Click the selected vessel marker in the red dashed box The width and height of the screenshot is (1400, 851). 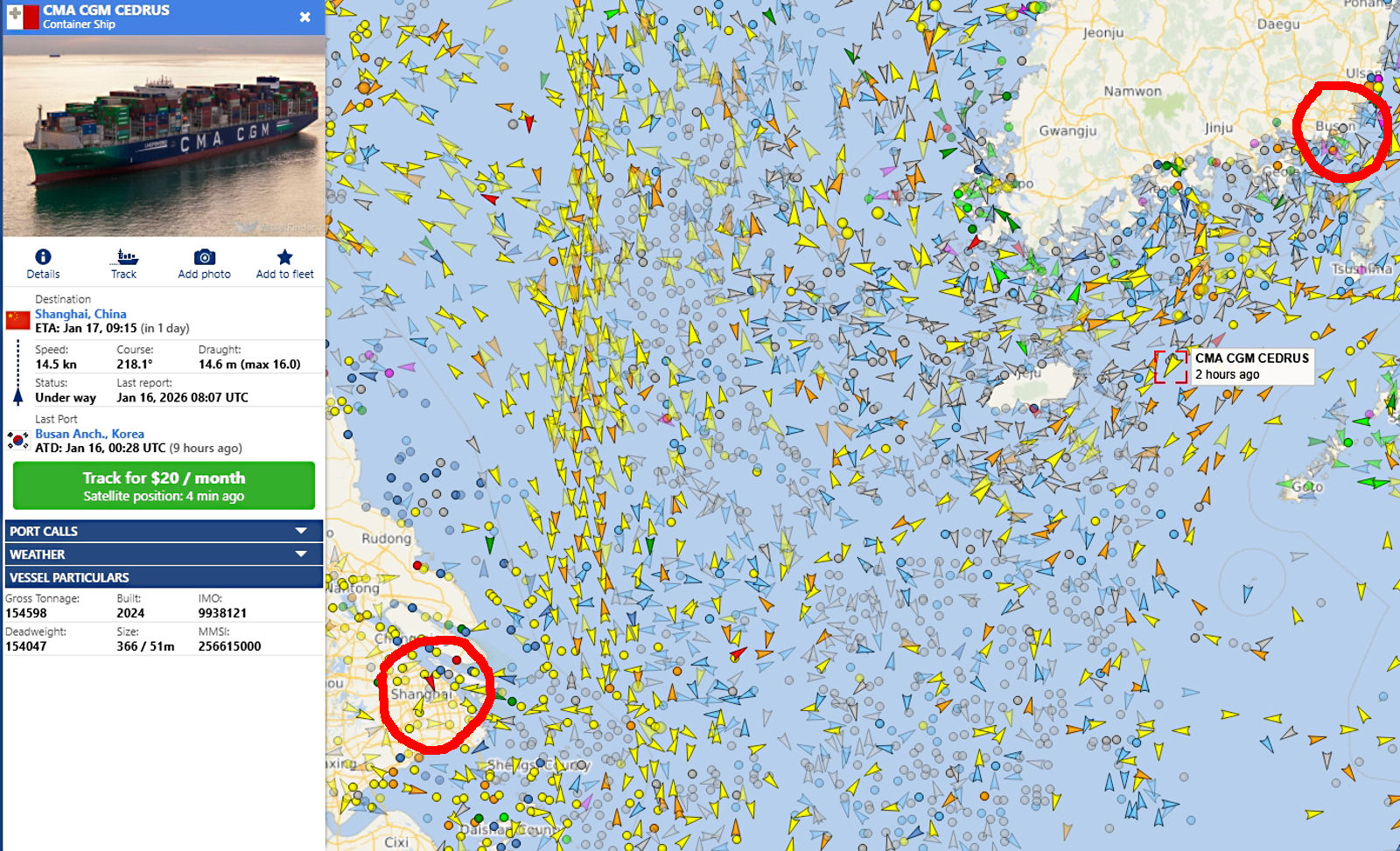tap(1171, 366)
